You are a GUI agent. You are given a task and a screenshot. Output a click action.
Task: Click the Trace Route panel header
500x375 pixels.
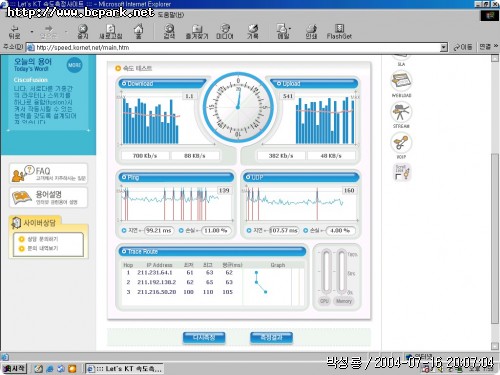coord(212,251)
